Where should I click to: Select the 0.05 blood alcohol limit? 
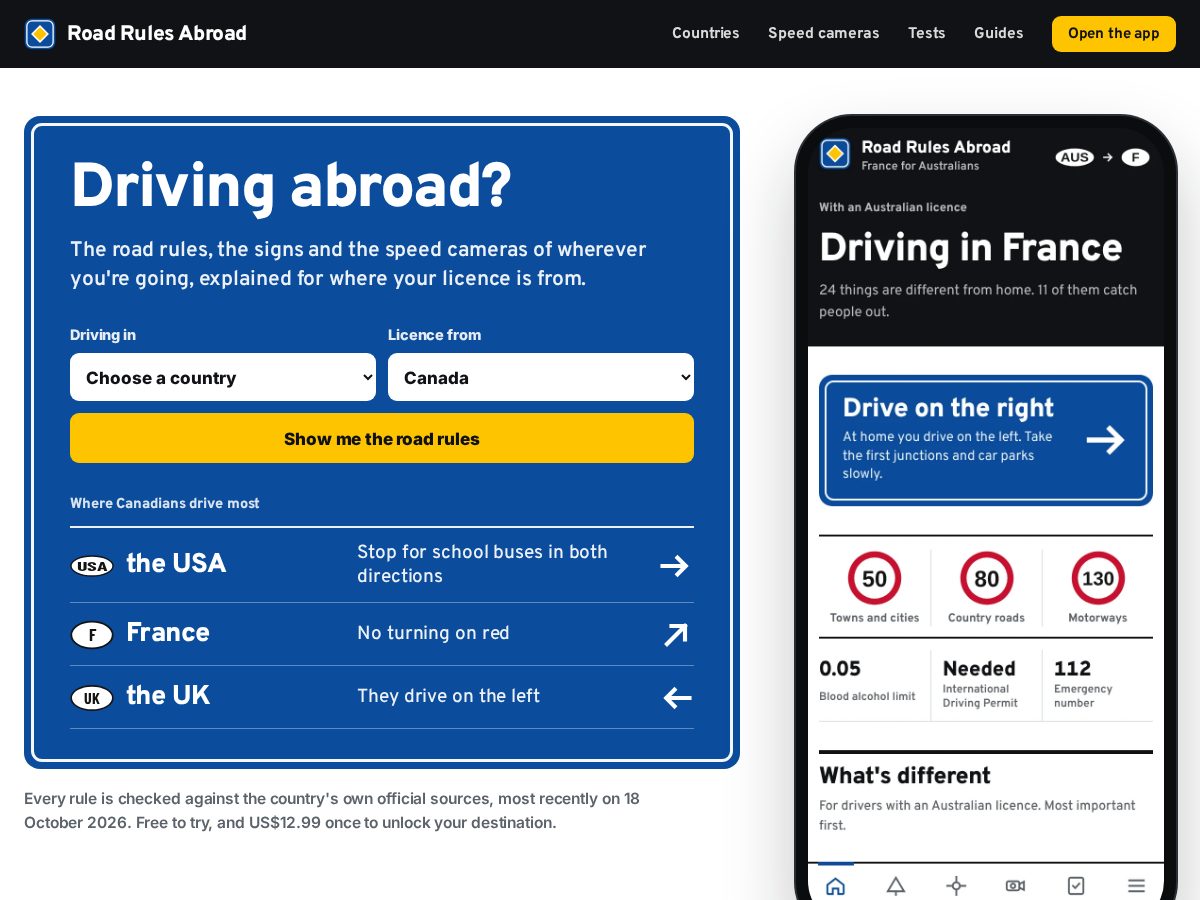(869, 680)
